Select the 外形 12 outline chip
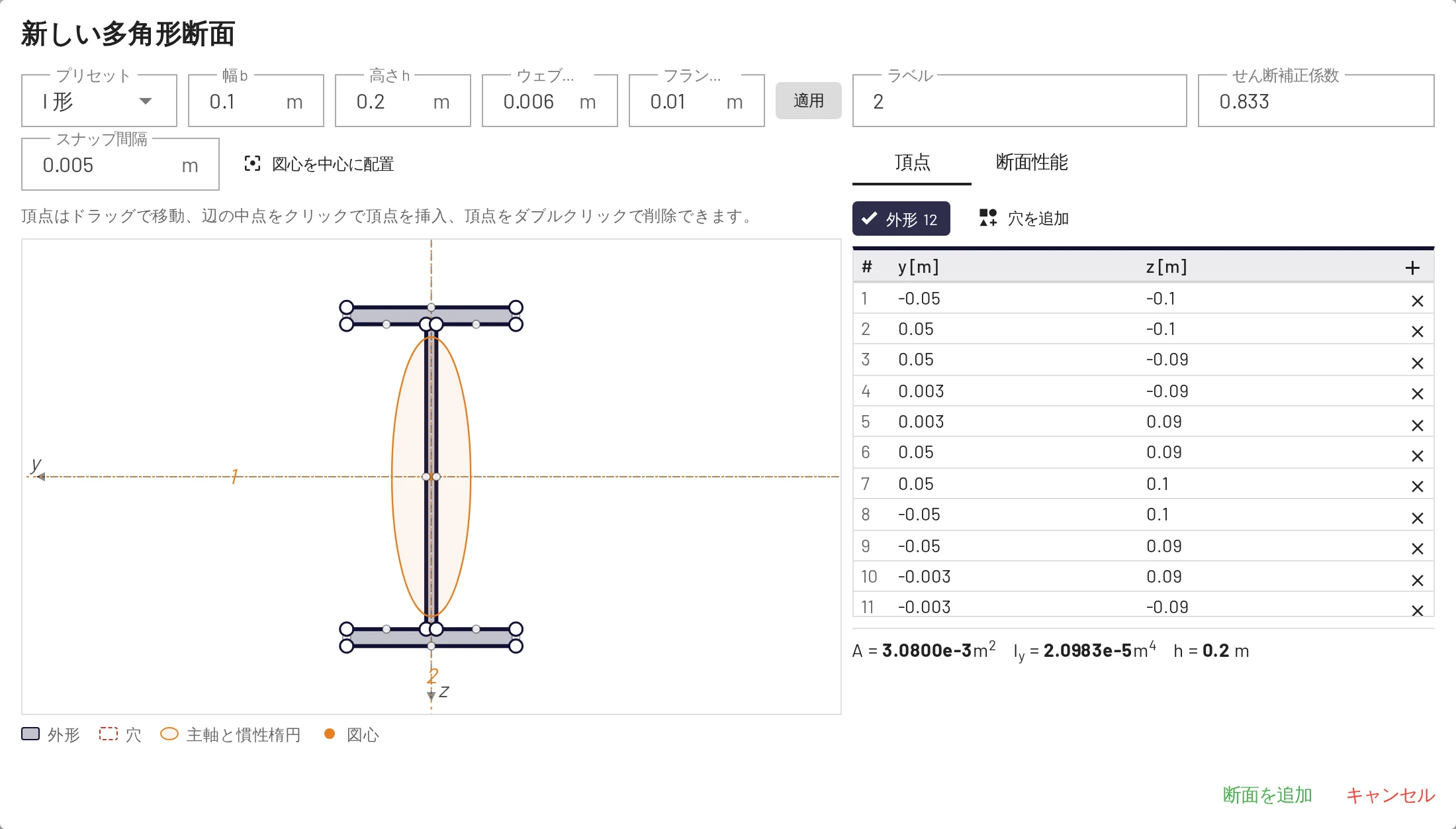This screenshot has width=1456, height=829. click(x=901, y=219)
